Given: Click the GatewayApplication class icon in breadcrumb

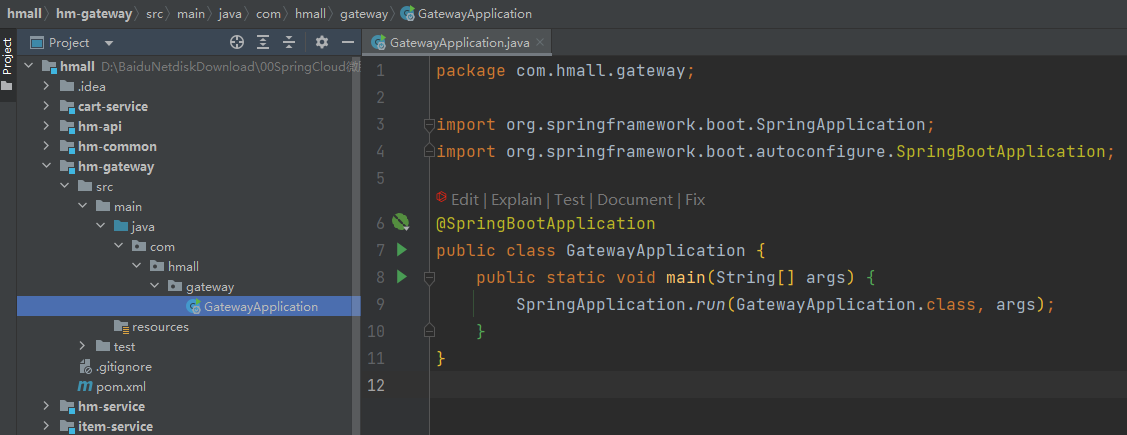Looking at the screenshot, I should [x=407, y=13].
